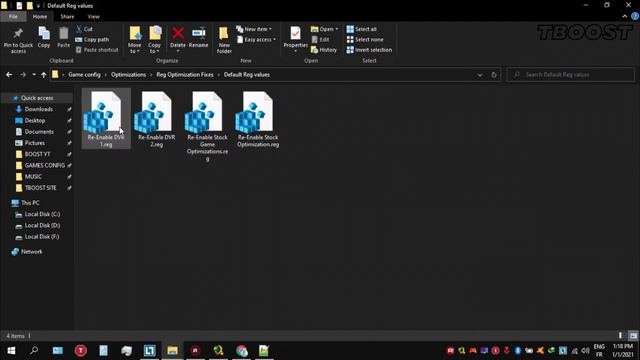Navigate to Game config in breadcrumb
640x360 pixels.
tap(84, 75)
